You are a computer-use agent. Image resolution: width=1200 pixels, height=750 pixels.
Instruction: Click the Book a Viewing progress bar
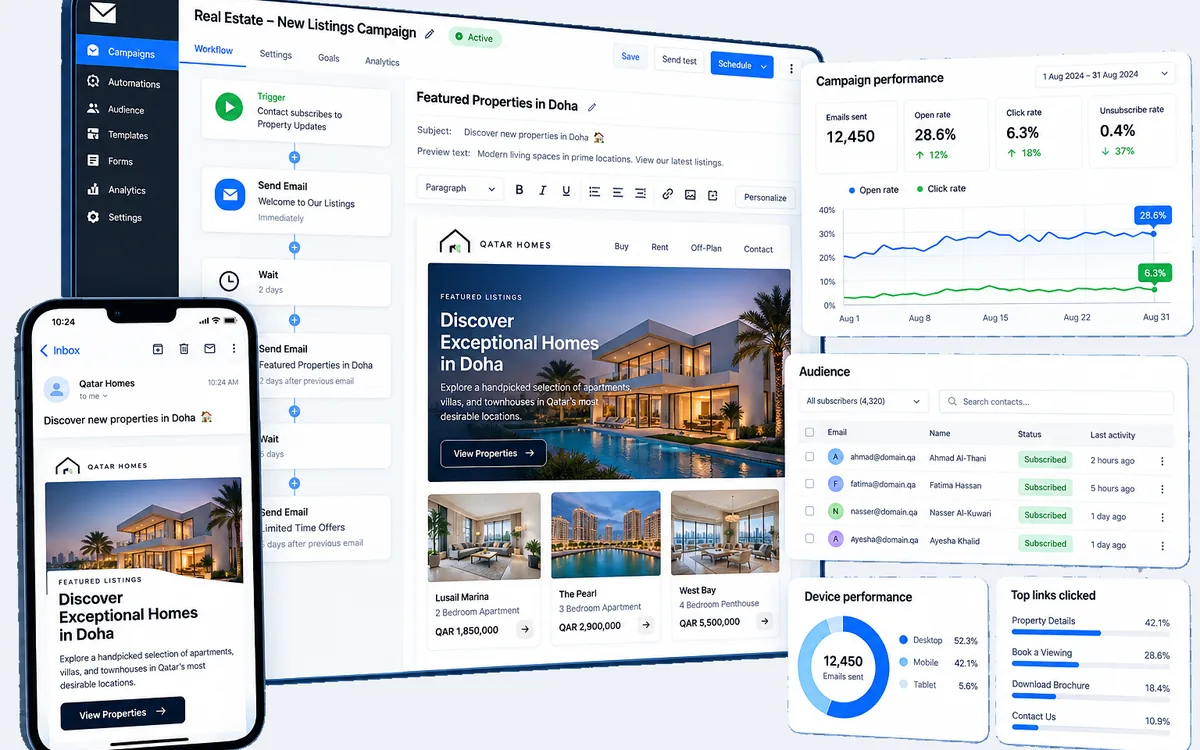pos(1090,665)
